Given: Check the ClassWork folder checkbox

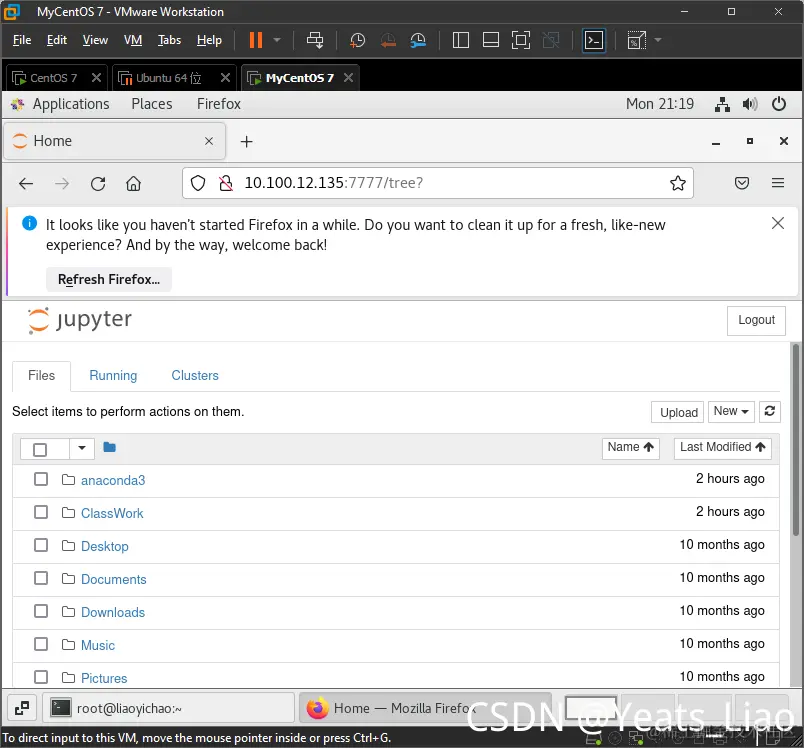Looking at the screenshot, I should click(x=41, y=512).
